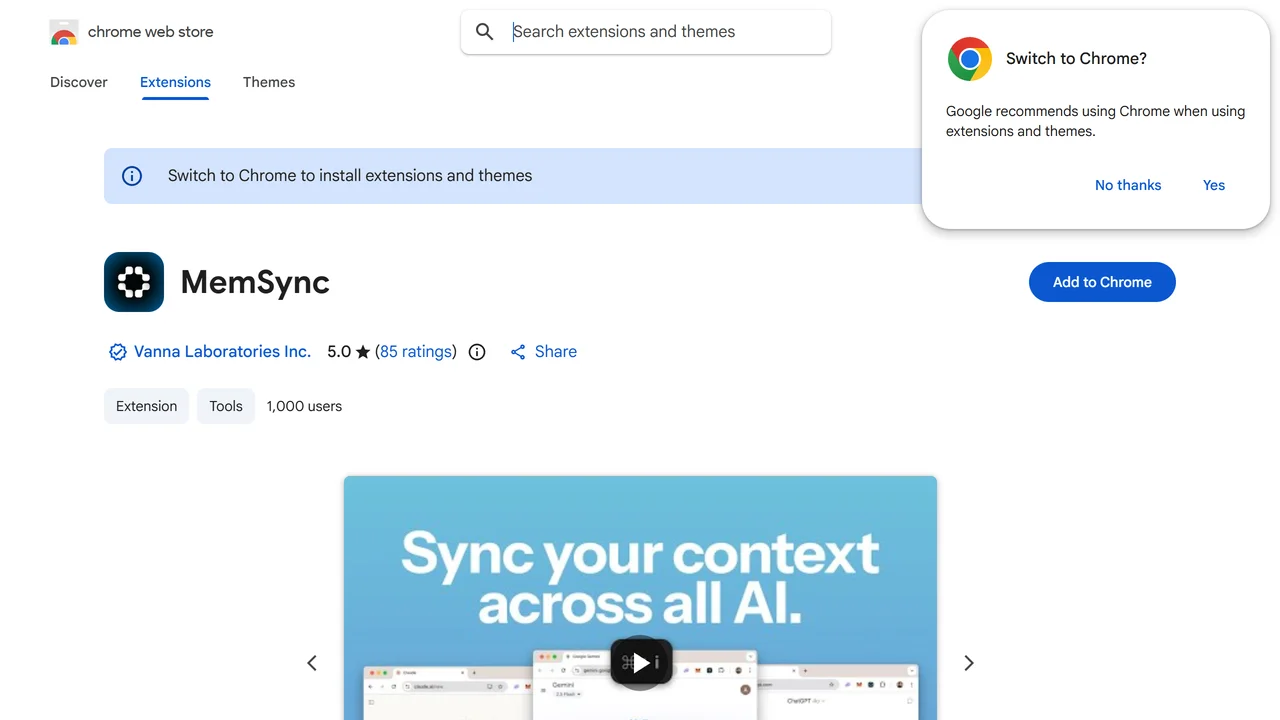This screenshot has height=720, width=1280.
Task: Dismiss popup with No thanks
Action: [x=1128, y=185]
